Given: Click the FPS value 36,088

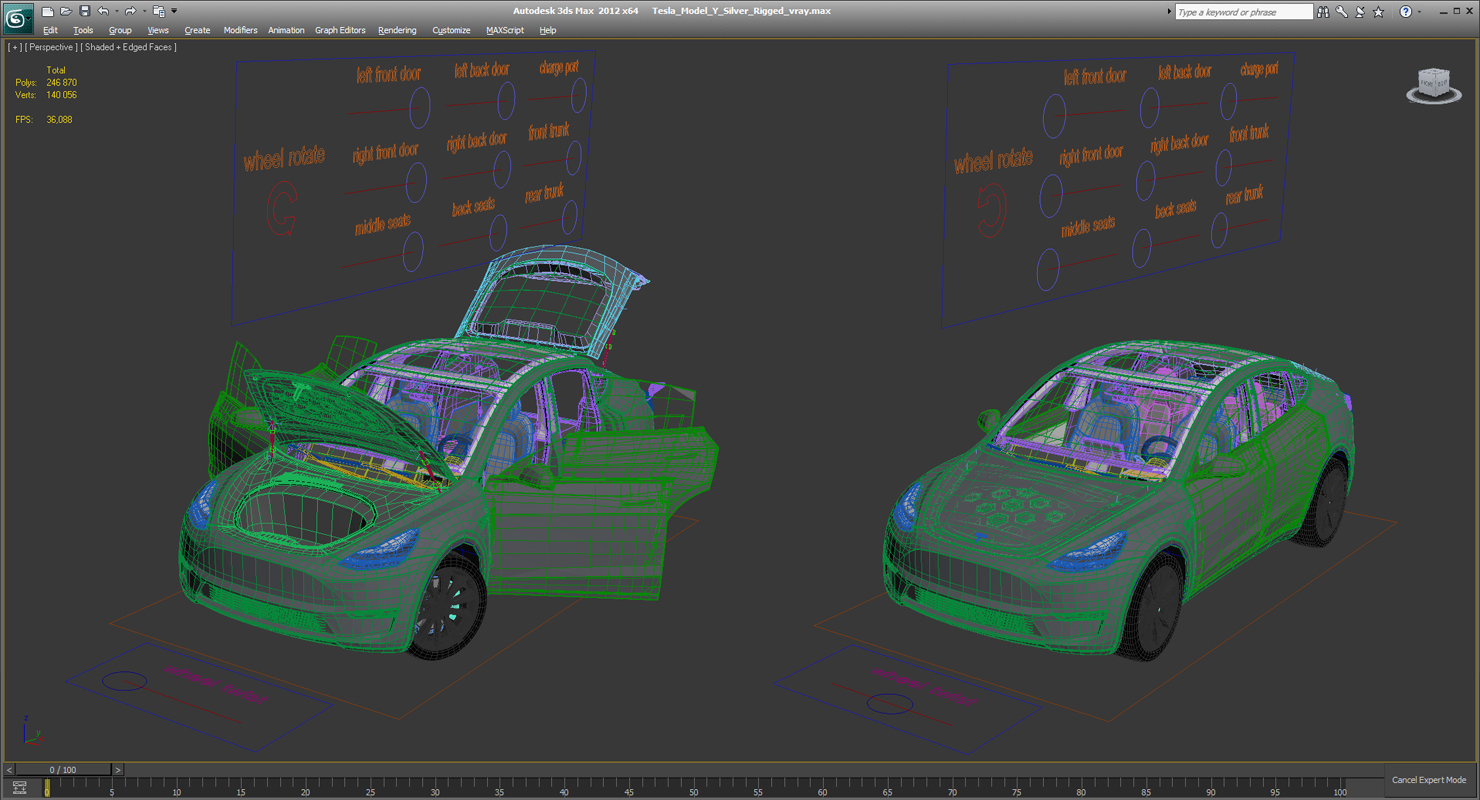Looking at the screenshot, I should pos(59,119).
